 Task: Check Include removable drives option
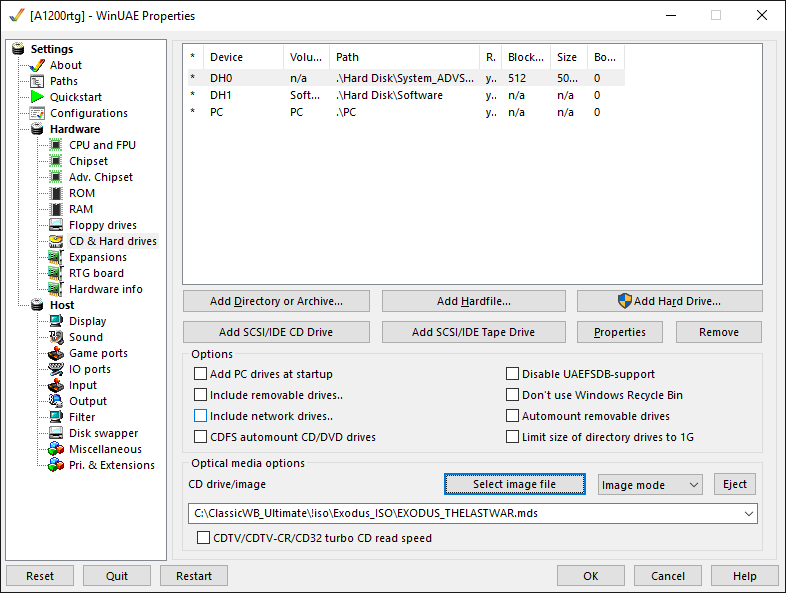click(x=201, y=395)
